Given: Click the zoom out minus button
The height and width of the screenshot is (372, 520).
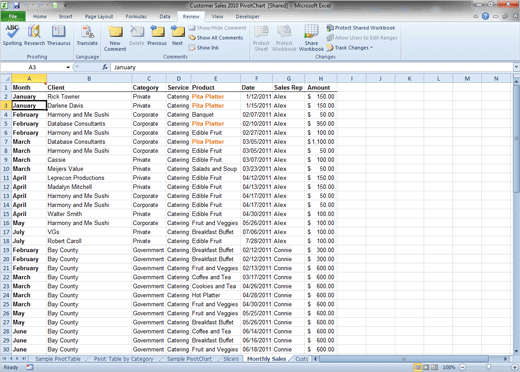Looking at the screenshot, I should tap(463, 367).
